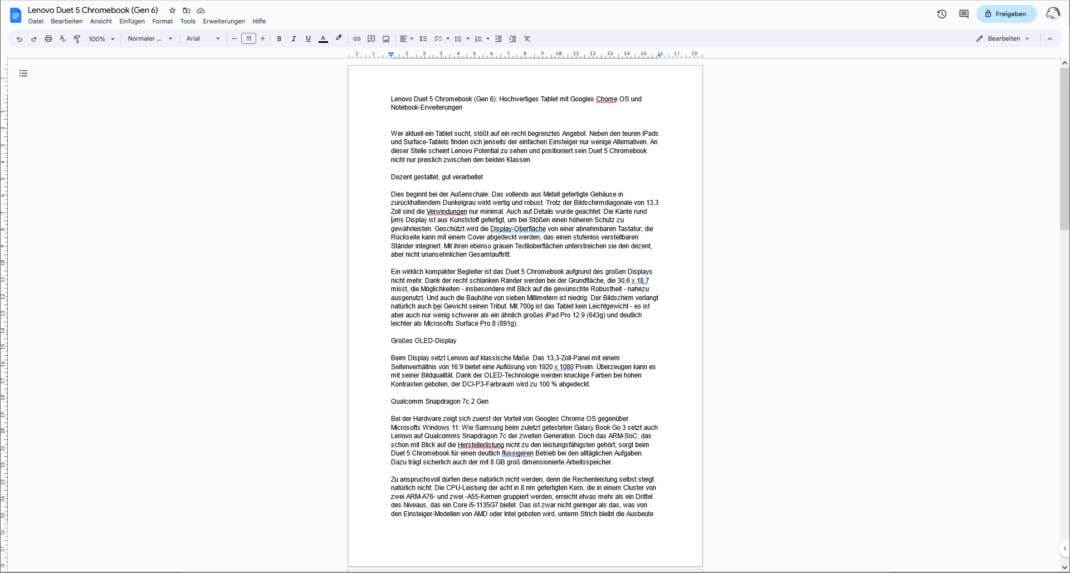Click the underlined word Display-Oberfläche
Screen dimensions: 1070x573
tap(517, 229)
